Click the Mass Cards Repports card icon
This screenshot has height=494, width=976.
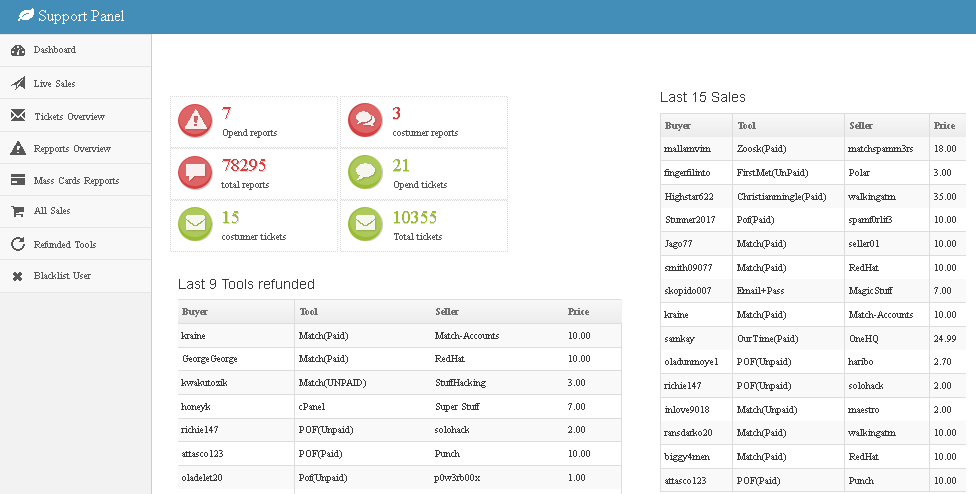click(17, 181)
